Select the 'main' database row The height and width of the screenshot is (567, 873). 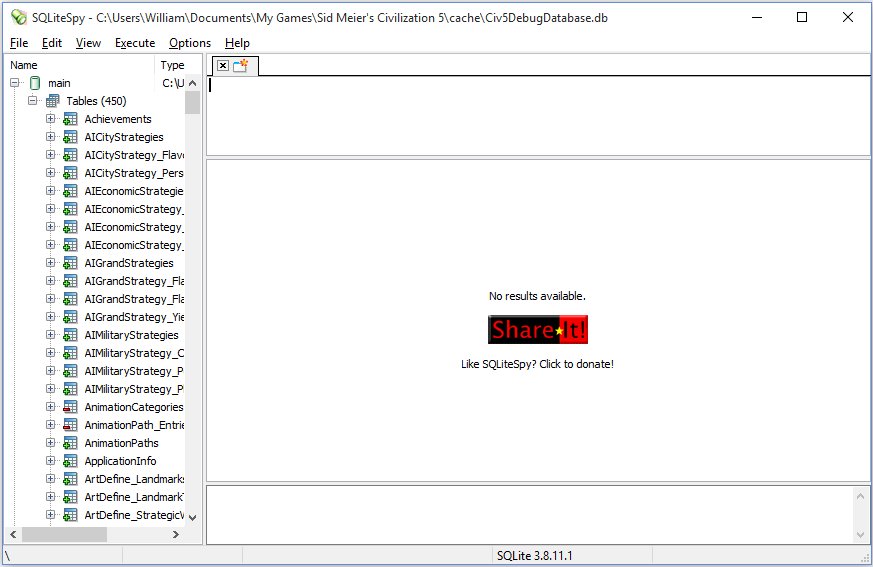click(x=59, y=83)
